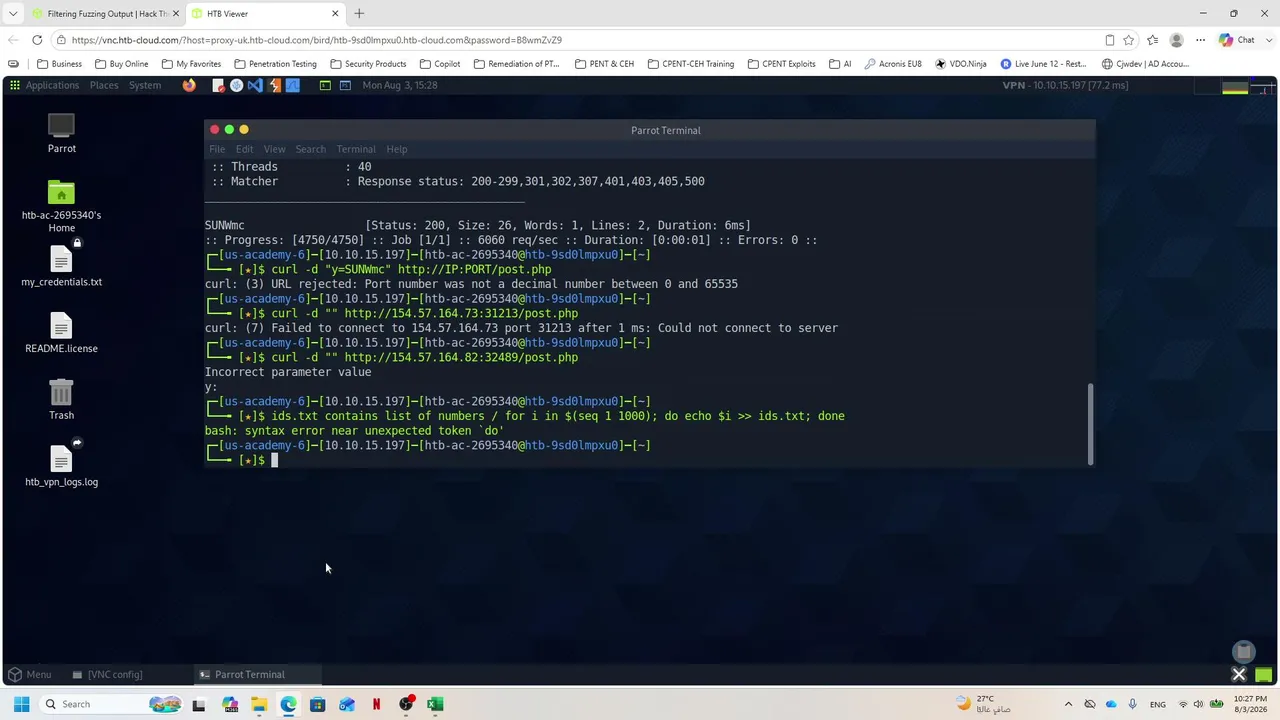Open the terminal File menu
This screenshot has width=1280, height=720.
coord(217,149)
